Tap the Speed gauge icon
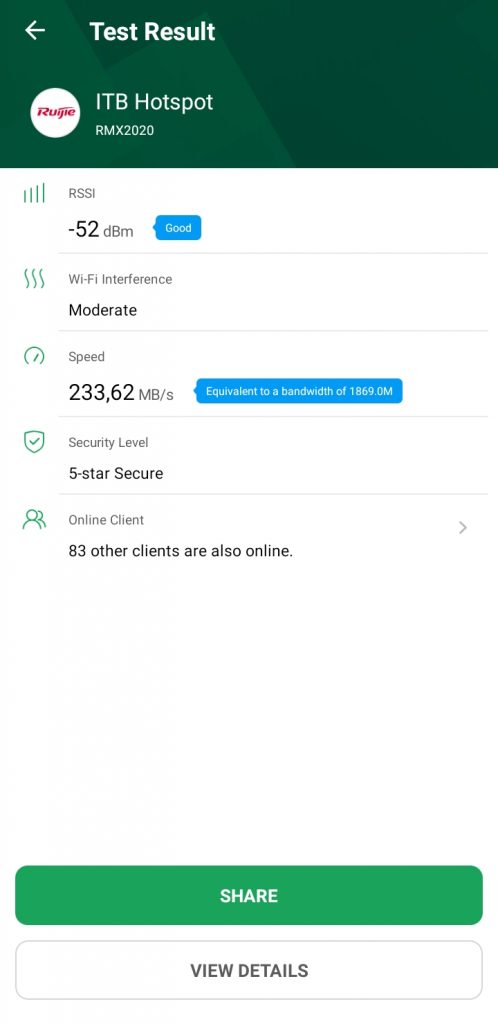The width and height of the screenshot is (498, 1024). pyautogui.click(x=34, y=356)
